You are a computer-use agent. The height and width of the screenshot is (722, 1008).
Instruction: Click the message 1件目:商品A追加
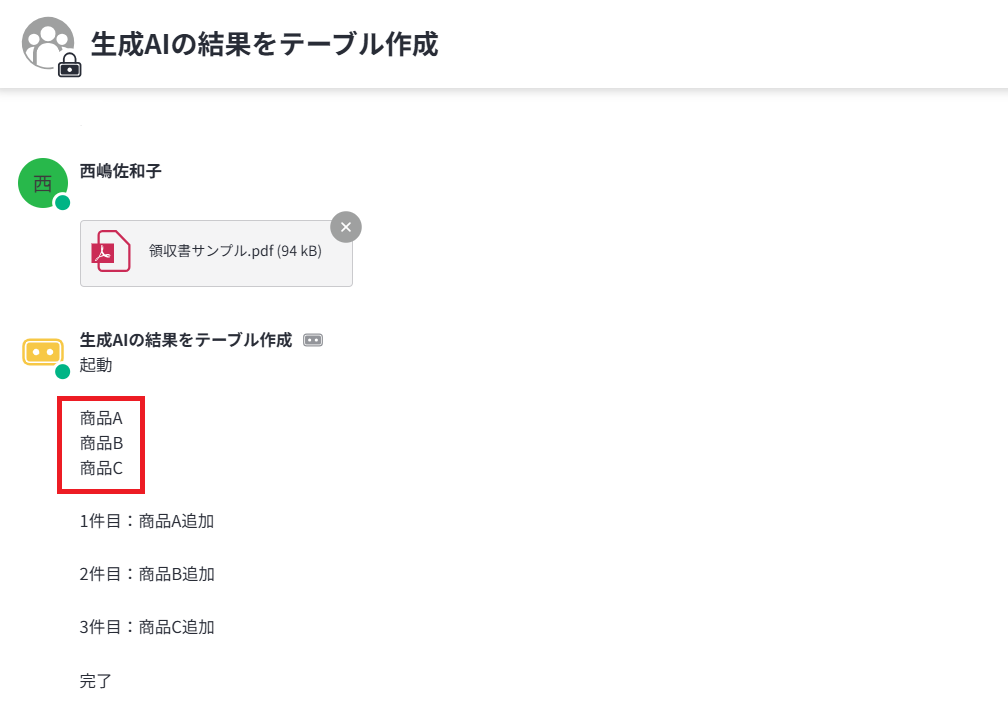click(x=147, y=521)
